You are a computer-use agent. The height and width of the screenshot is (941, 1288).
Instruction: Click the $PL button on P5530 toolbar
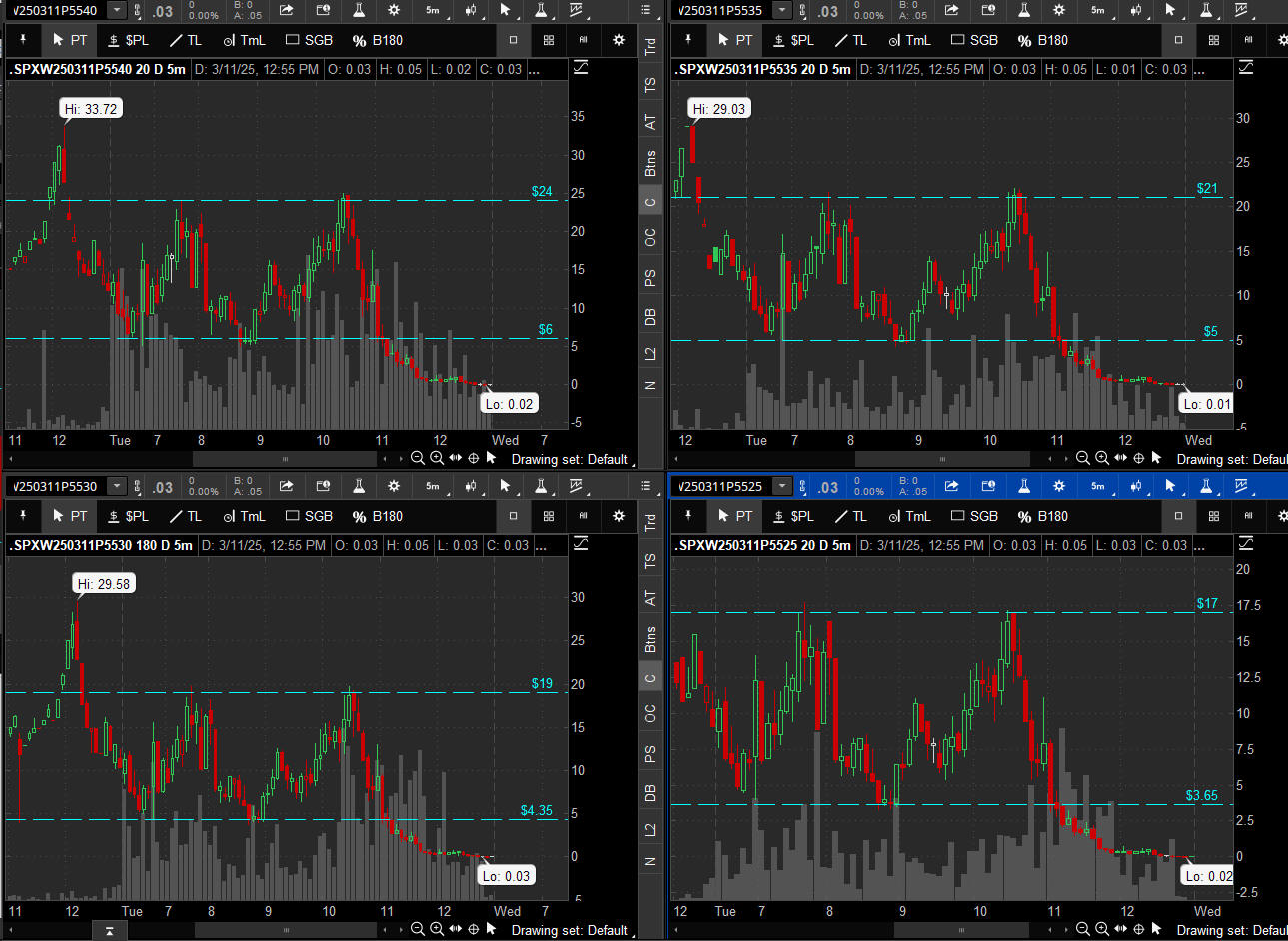(128, 516)
